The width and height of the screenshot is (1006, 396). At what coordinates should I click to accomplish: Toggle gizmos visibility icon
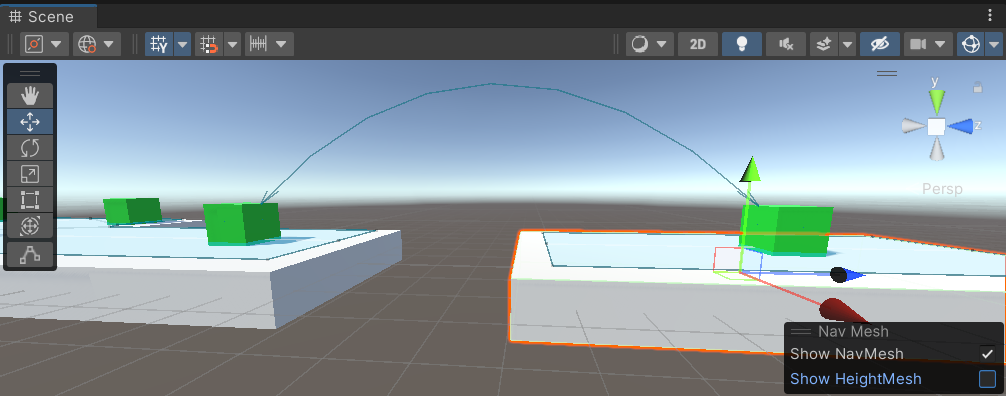[x=971, y=44]
